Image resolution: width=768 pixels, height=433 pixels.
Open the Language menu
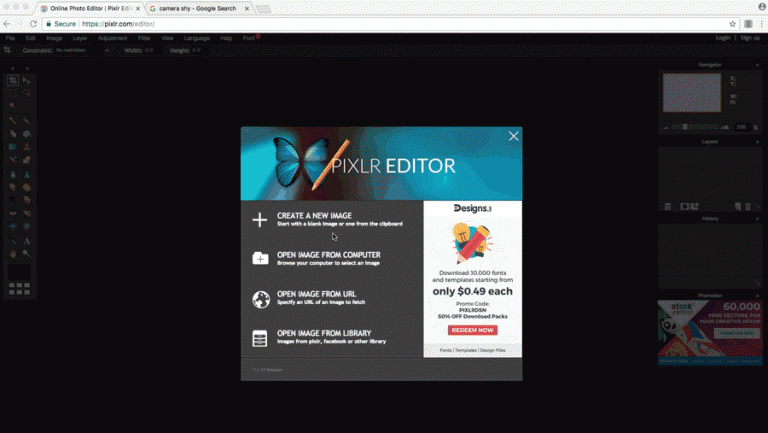[x=197, y=38]
